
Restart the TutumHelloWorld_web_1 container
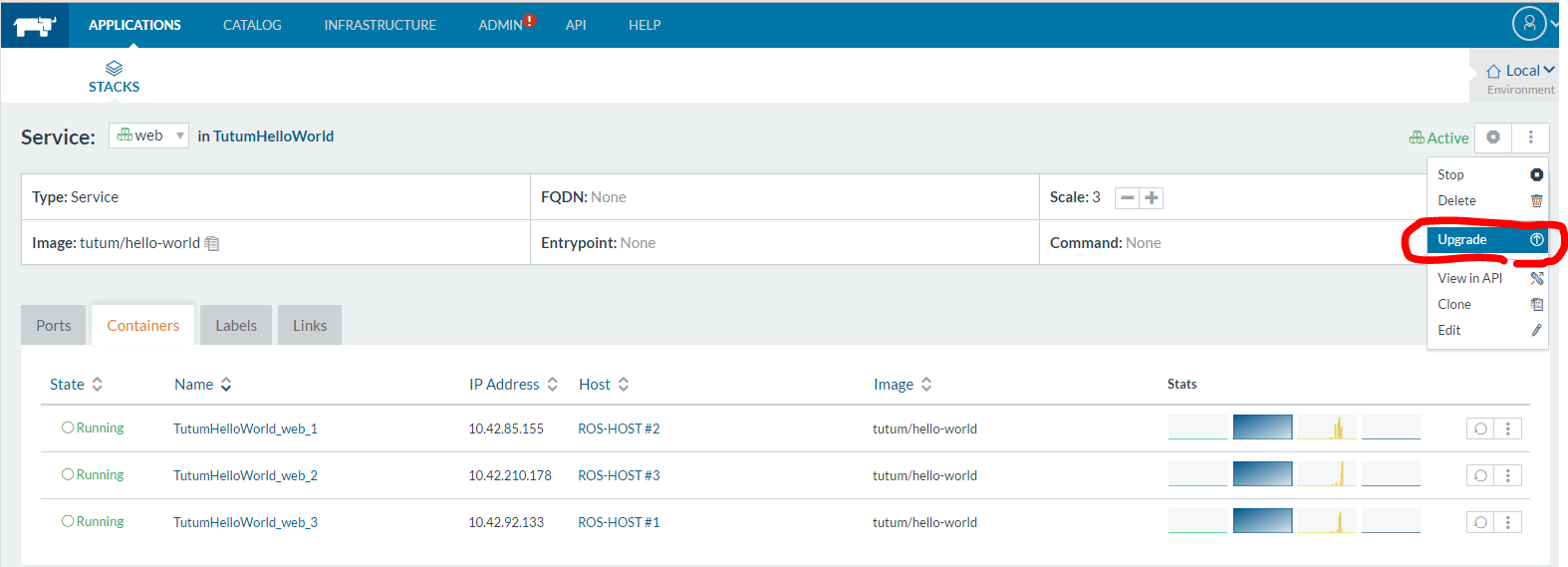click(1480, 428)
